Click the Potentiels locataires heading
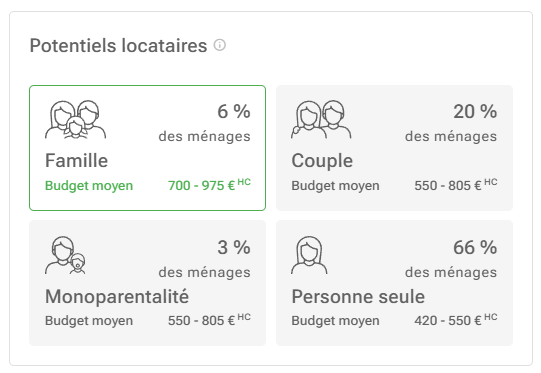541x373 pixels. 118,46
